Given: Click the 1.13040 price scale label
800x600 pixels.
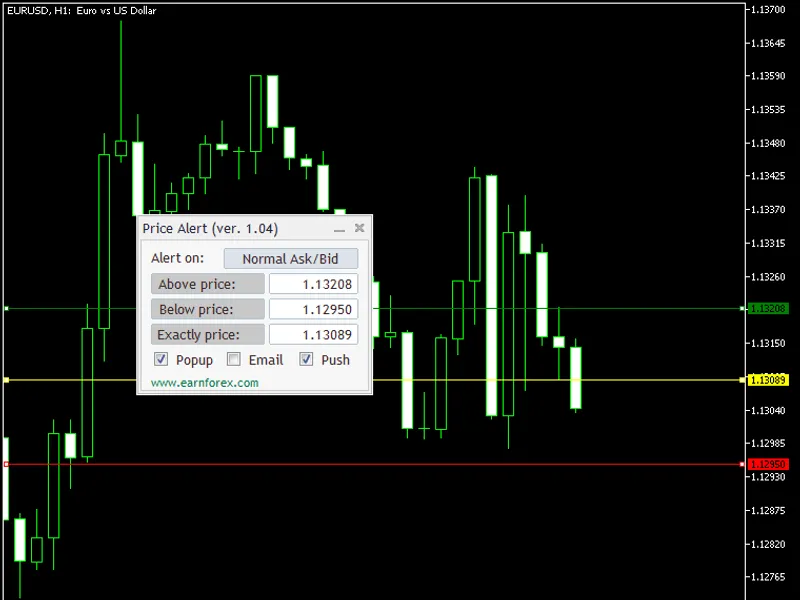Looking at the screenshot, I should [768, 410].
